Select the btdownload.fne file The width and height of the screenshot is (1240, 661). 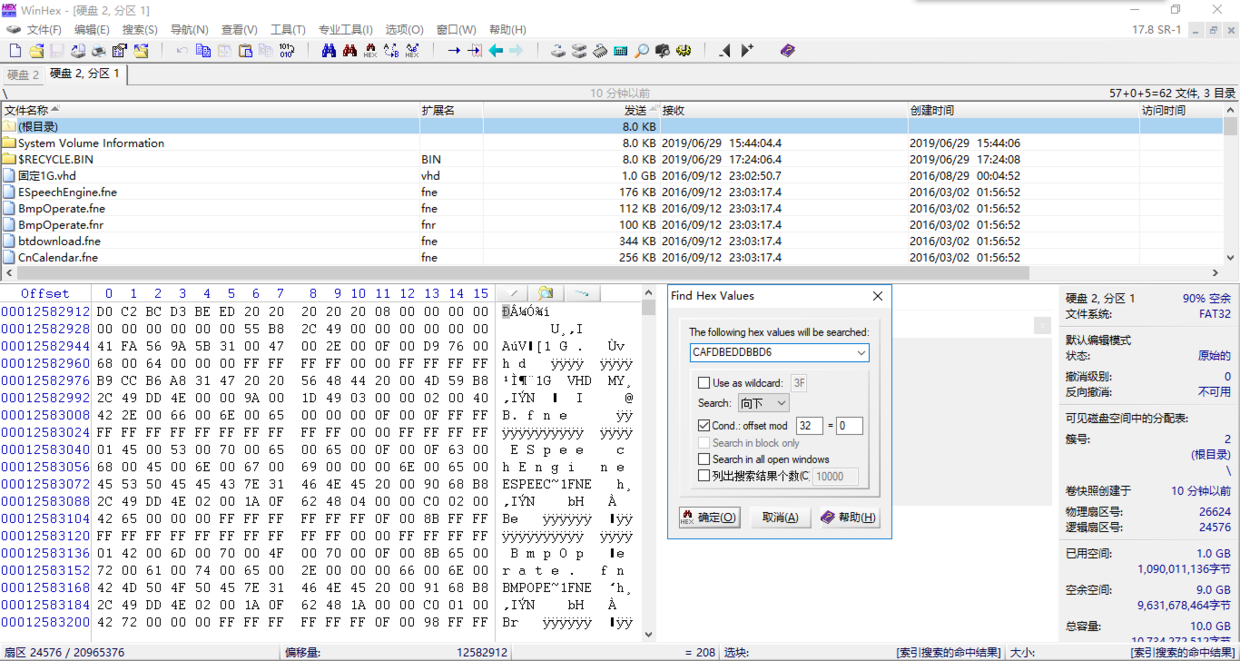click(x=612, y=241)
